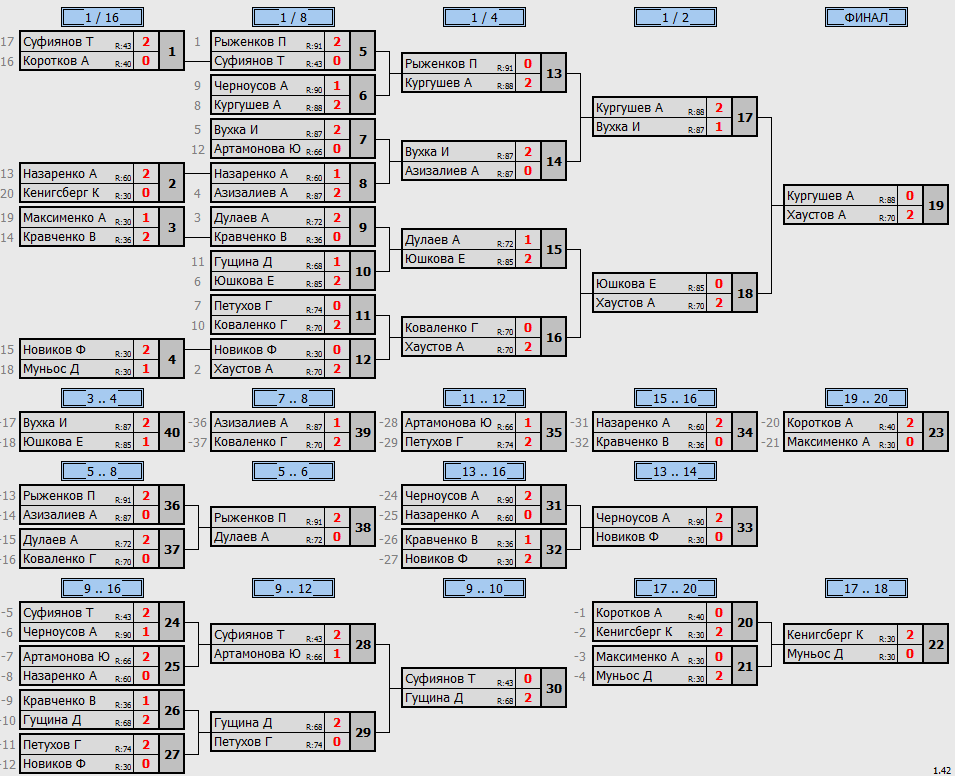Select the "5 .. 8" bracket header
The width and height of the screenshot is (955, 776).
click(102, 471)
